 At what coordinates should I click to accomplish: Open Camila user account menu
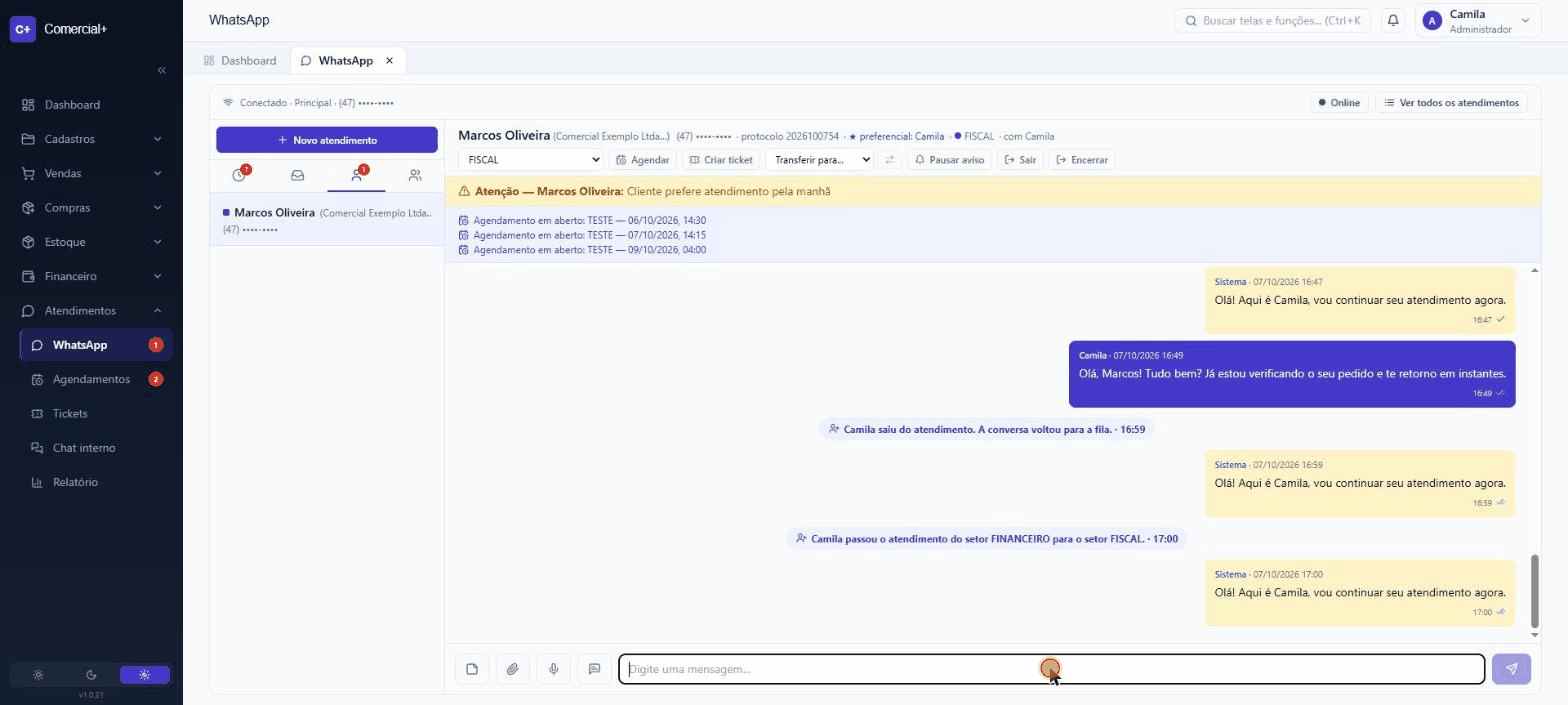click(1477, 21)
